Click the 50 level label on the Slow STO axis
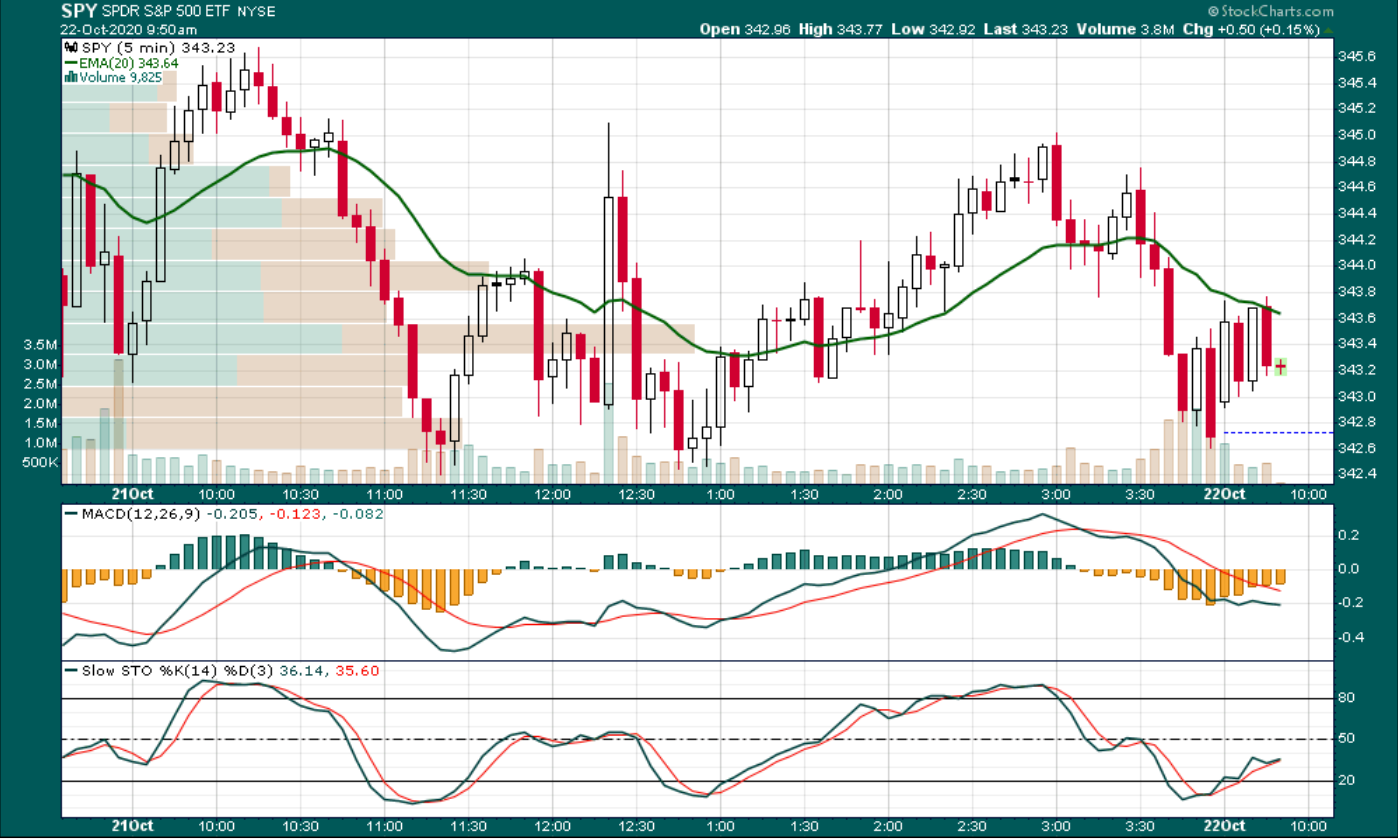 pyautogui.click(x=1346, y=739)
